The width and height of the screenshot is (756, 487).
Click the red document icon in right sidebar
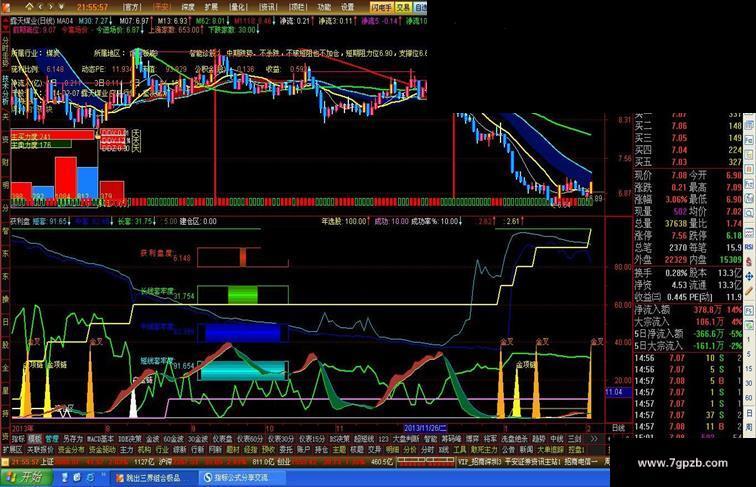[749, 169]
